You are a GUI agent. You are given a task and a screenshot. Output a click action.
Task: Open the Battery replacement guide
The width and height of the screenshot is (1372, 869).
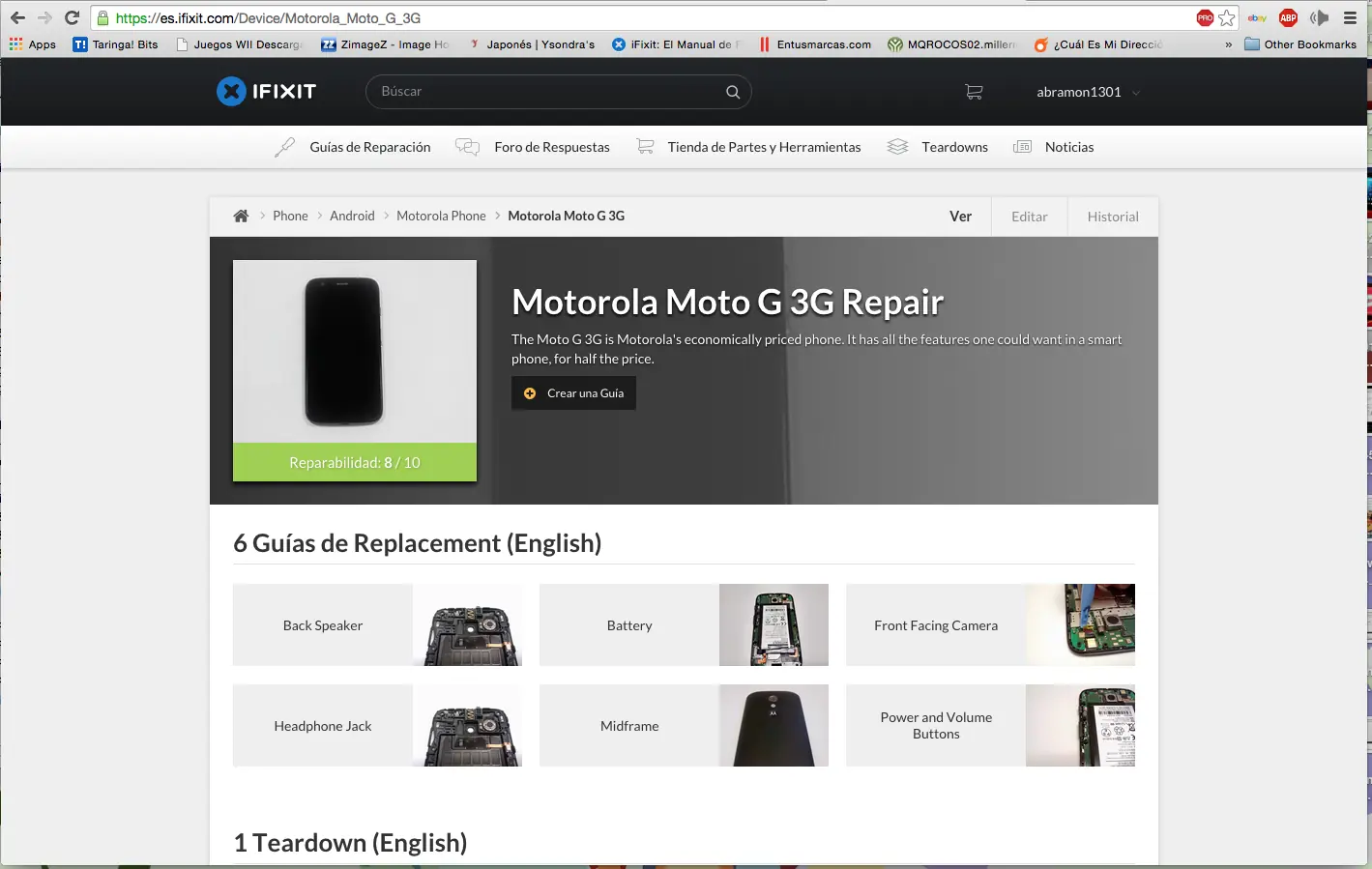coord(684,625)
